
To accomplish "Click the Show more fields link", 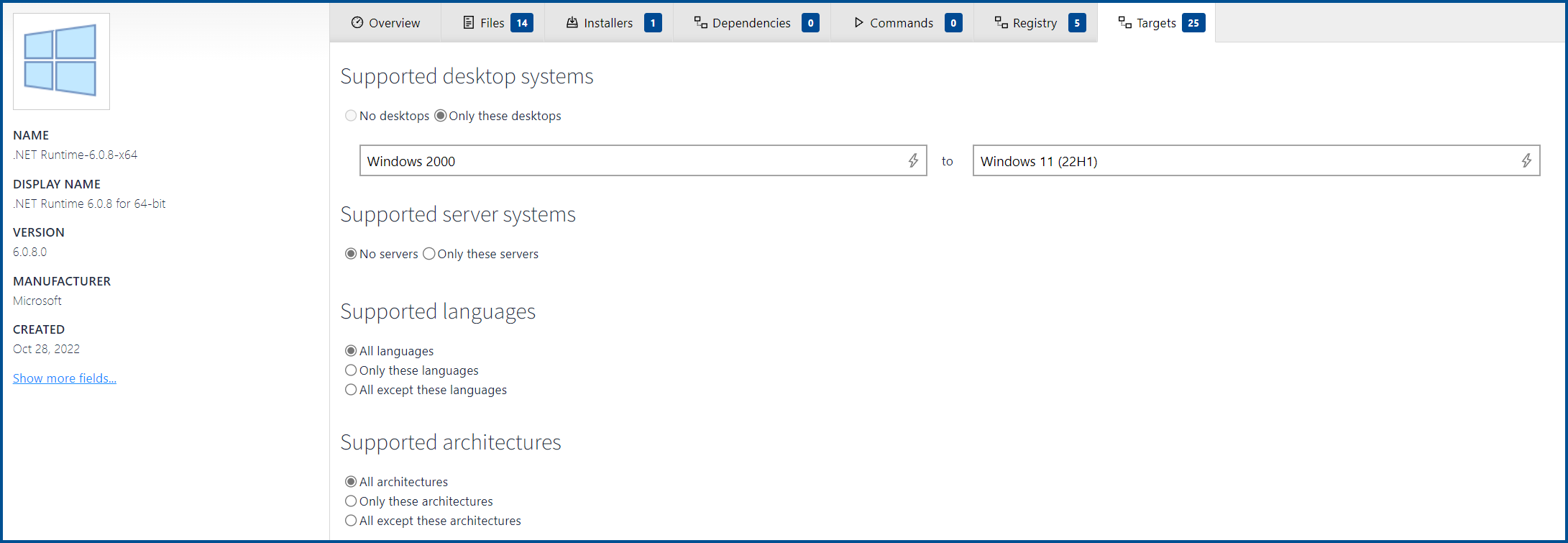I will click(65, 378).
